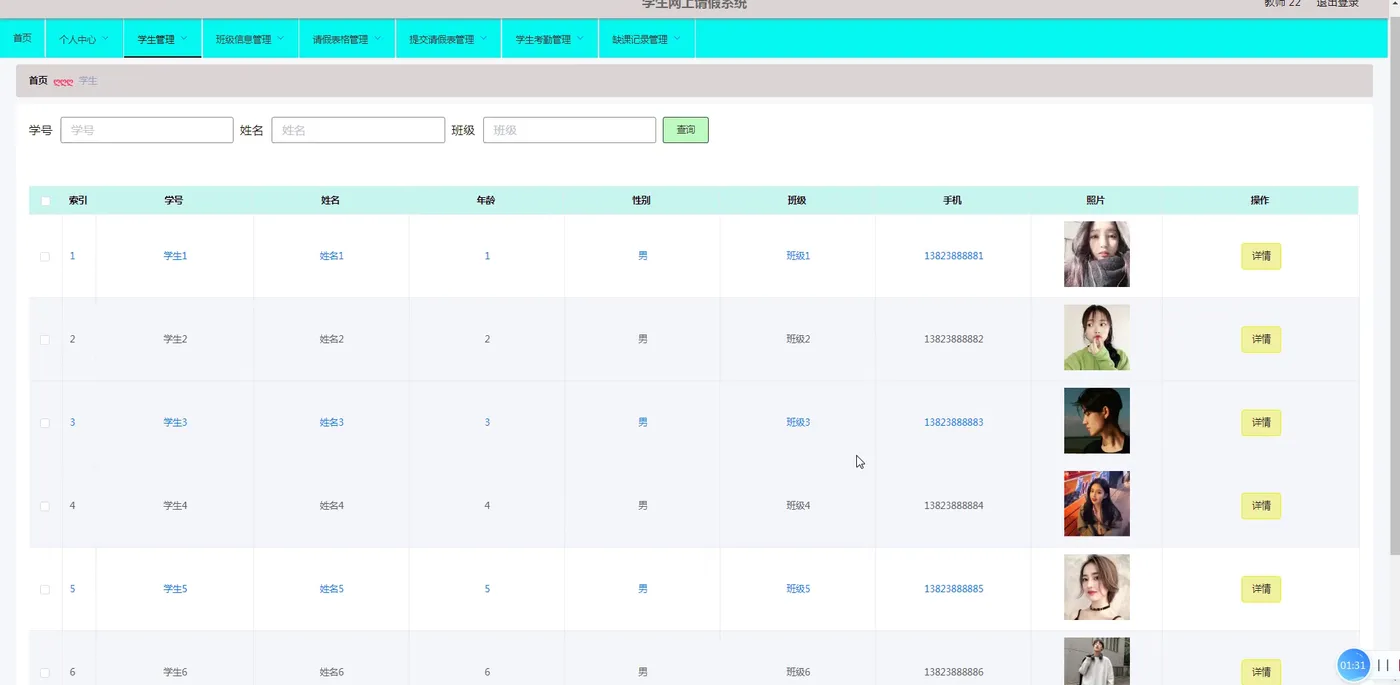Click the 操作 column header

[x=1260, y=201]
